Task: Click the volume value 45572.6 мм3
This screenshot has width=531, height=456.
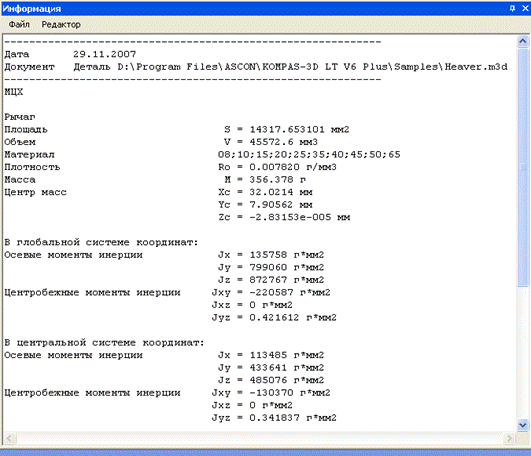Action: 284,142
